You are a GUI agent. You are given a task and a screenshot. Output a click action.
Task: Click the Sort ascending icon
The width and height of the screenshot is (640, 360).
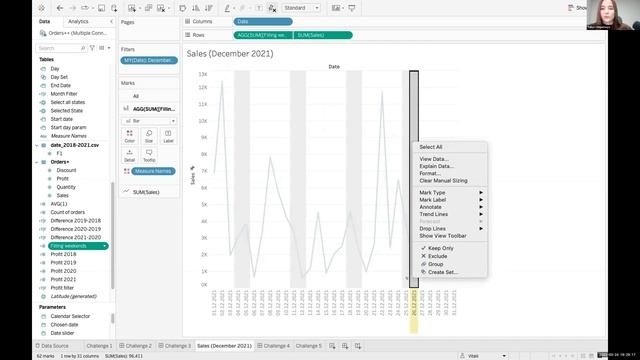click(196, 8)
